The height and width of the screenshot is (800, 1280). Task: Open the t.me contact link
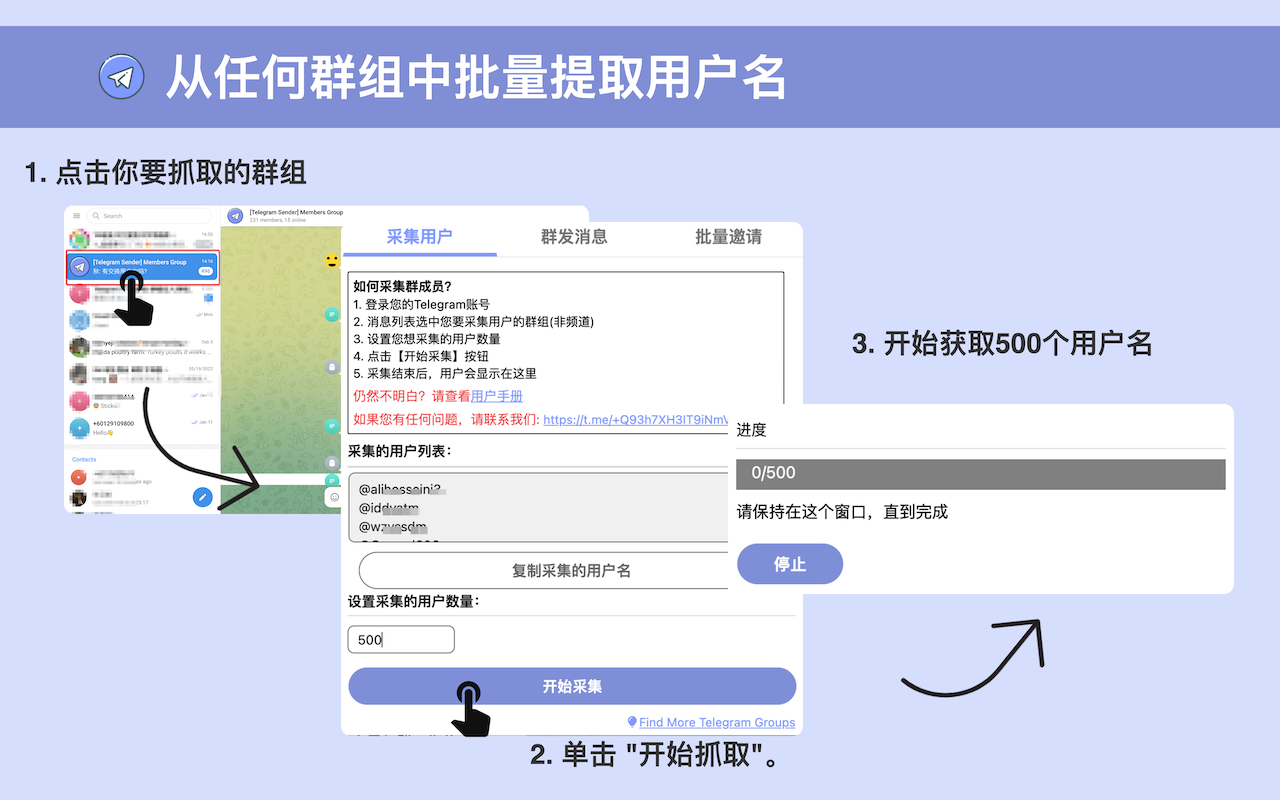pyautogui.click(x=636, y=419)
